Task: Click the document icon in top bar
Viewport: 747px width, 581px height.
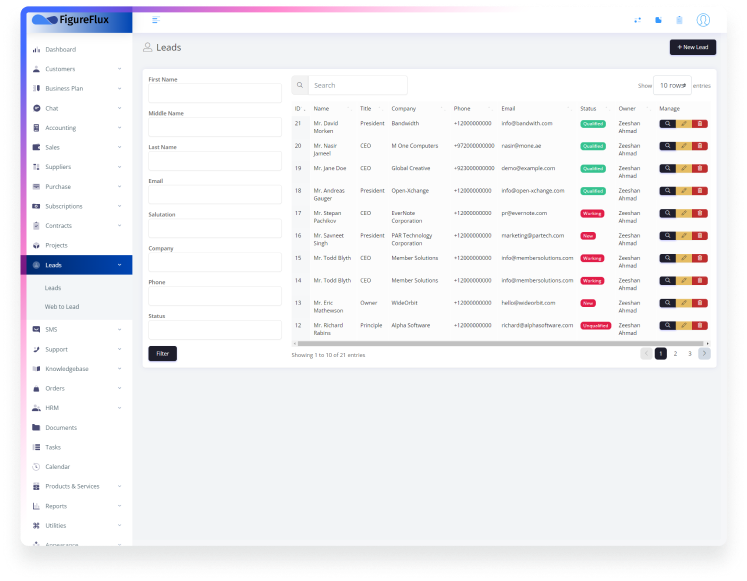Action: pyautogui.click(x=658, y=20)
